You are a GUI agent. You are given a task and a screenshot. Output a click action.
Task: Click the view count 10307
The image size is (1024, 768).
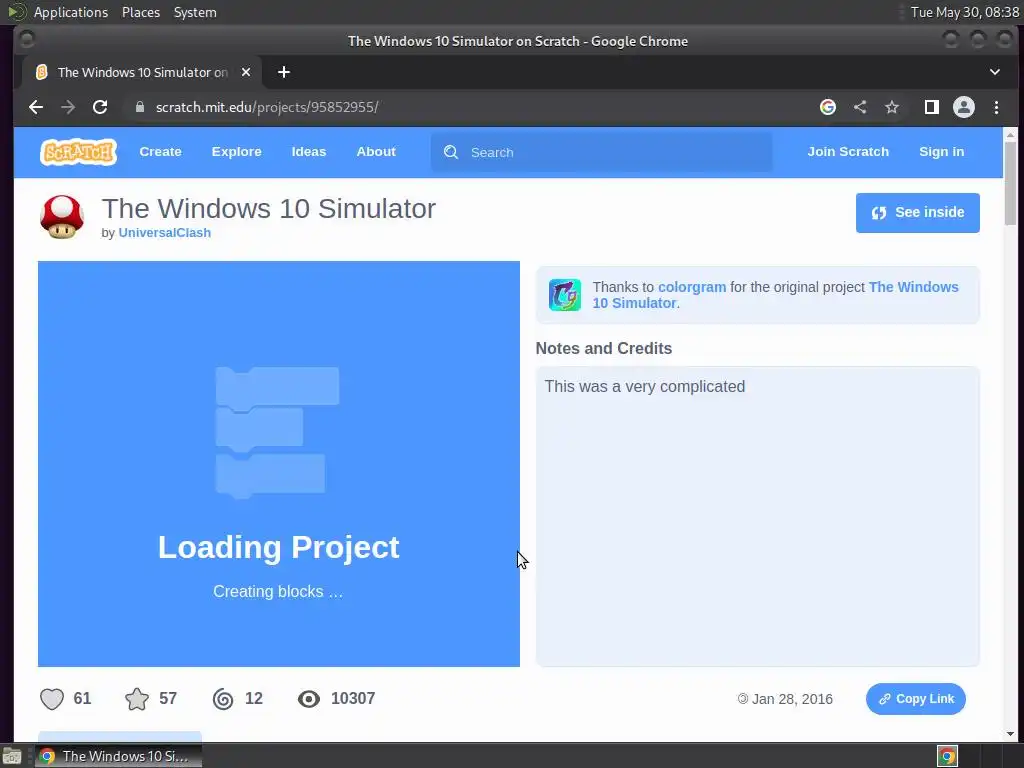tap(353, 698)
